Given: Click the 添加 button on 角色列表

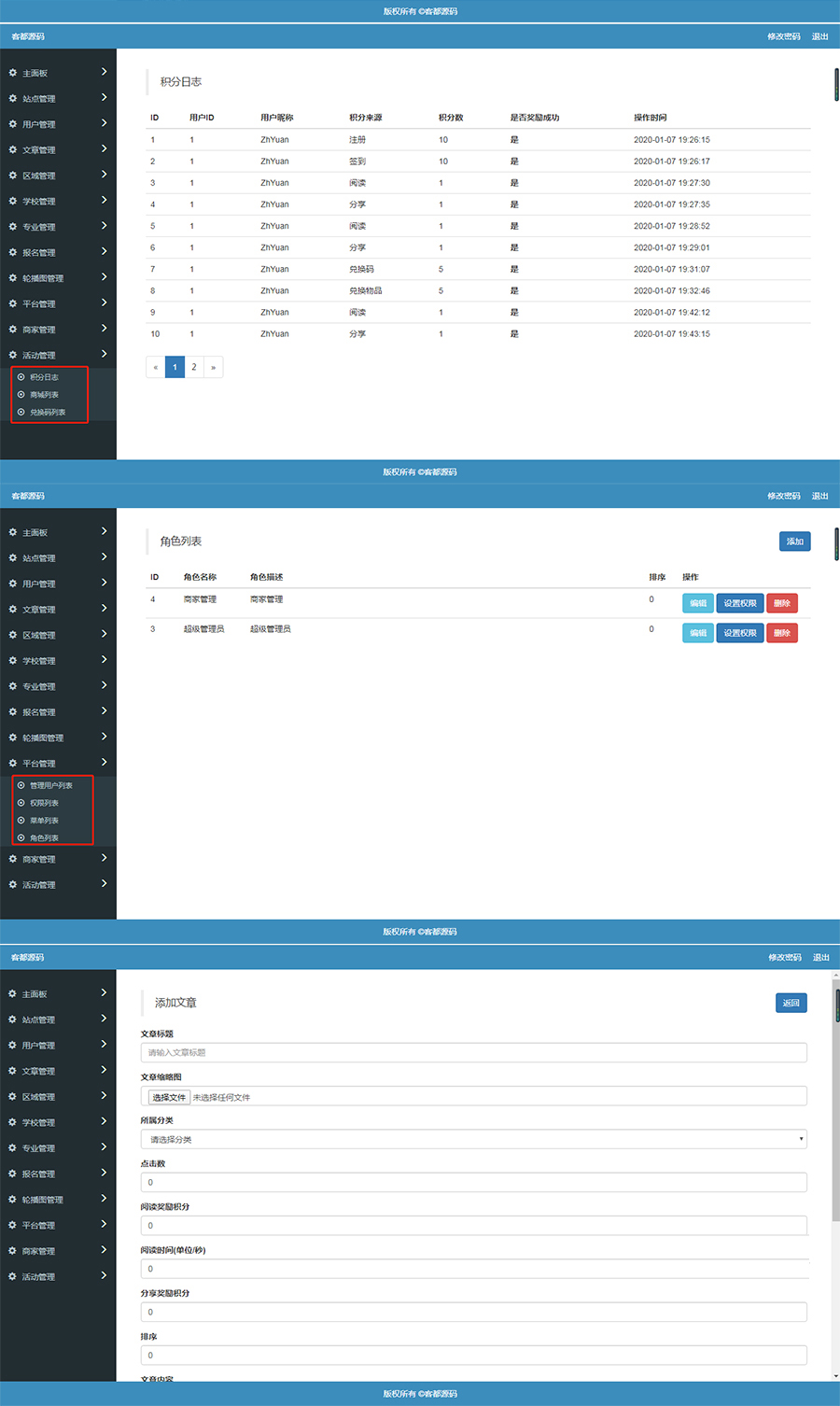Looking at the screenshot, I should [x=794, y=541].
